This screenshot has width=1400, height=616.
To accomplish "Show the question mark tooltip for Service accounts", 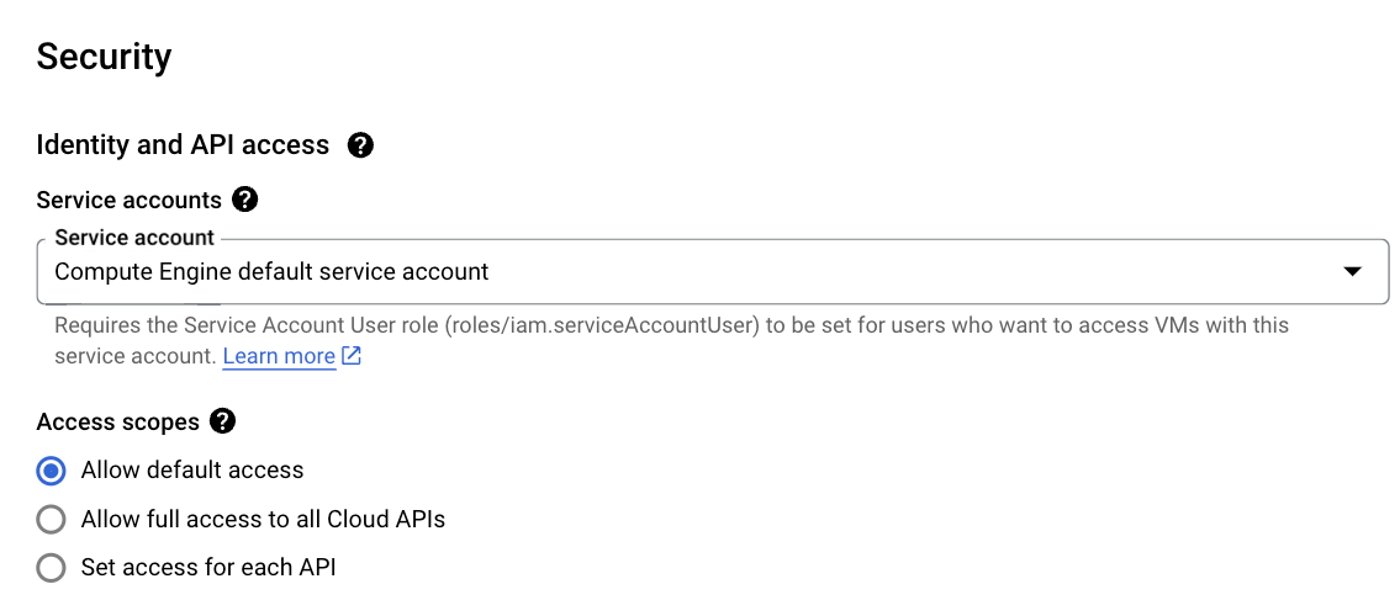I will tap(246, 199).
